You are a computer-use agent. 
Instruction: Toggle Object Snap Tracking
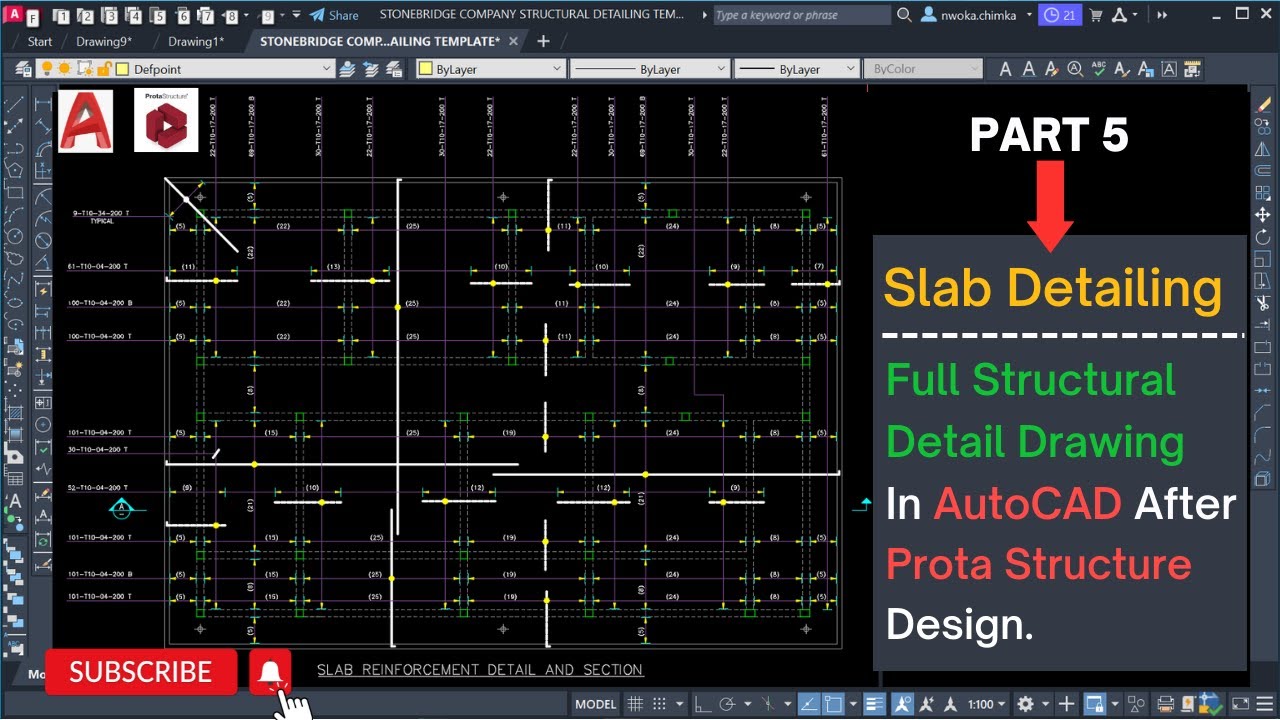(x=809, y=704)
